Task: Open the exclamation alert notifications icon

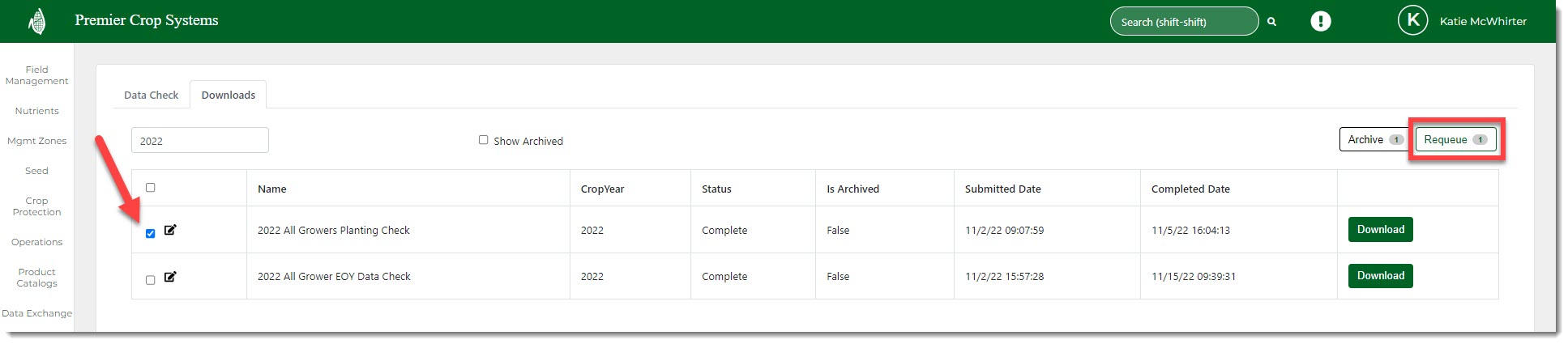Action: [x=1320, y=21]
